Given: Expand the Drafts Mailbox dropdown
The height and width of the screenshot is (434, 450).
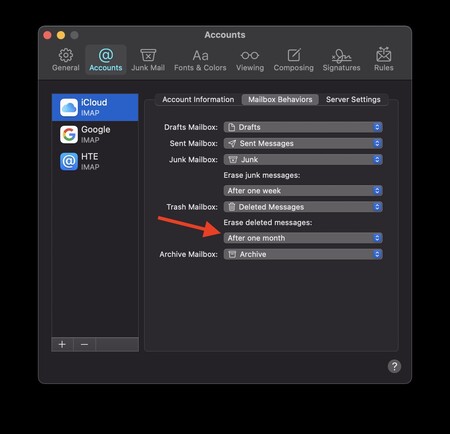Looking at the screenshot, I should coord(303,127).
